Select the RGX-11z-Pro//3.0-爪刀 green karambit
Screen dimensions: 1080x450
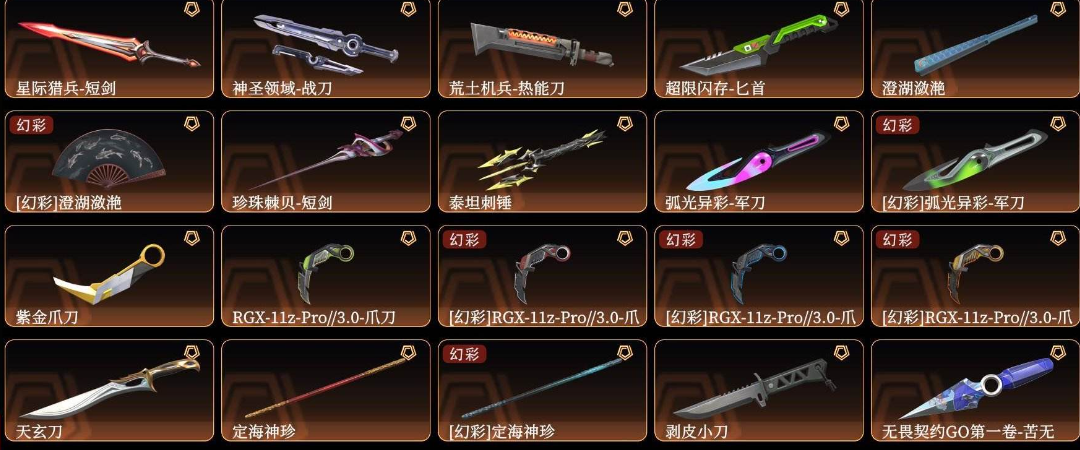[x=326, y=276]
